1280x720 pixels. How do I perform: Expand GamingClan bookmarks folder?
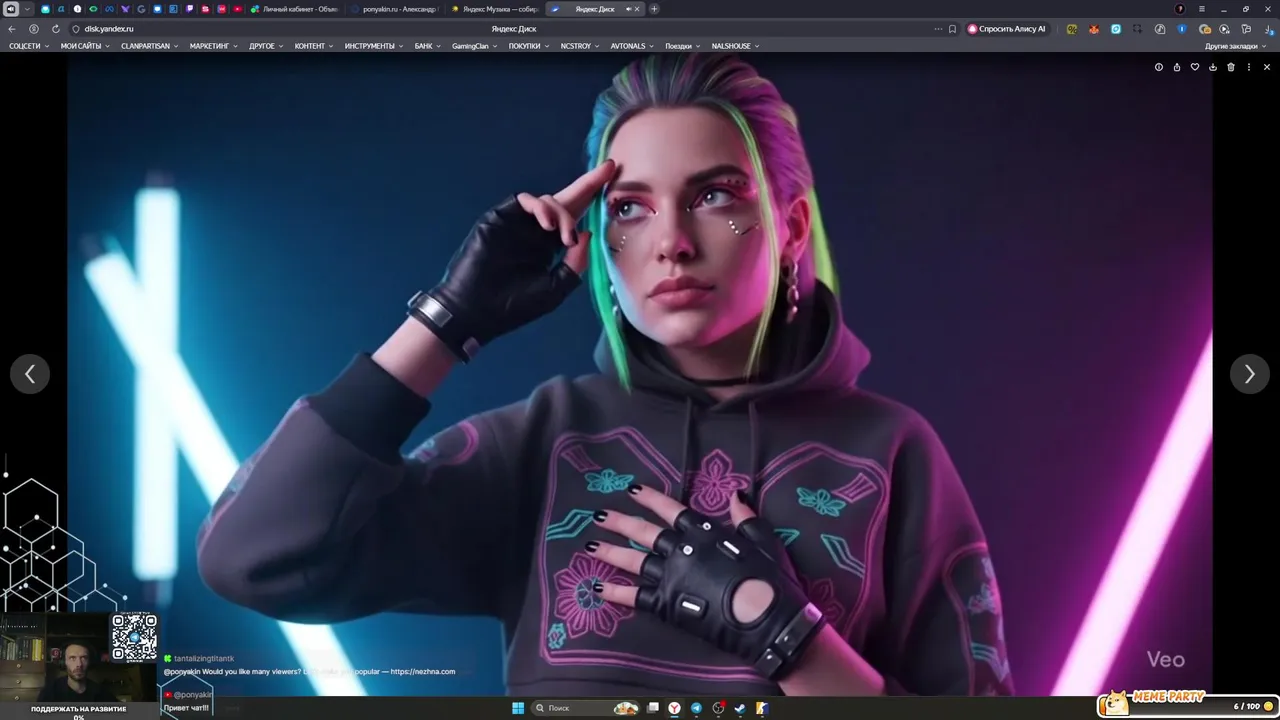pos(474,46)
